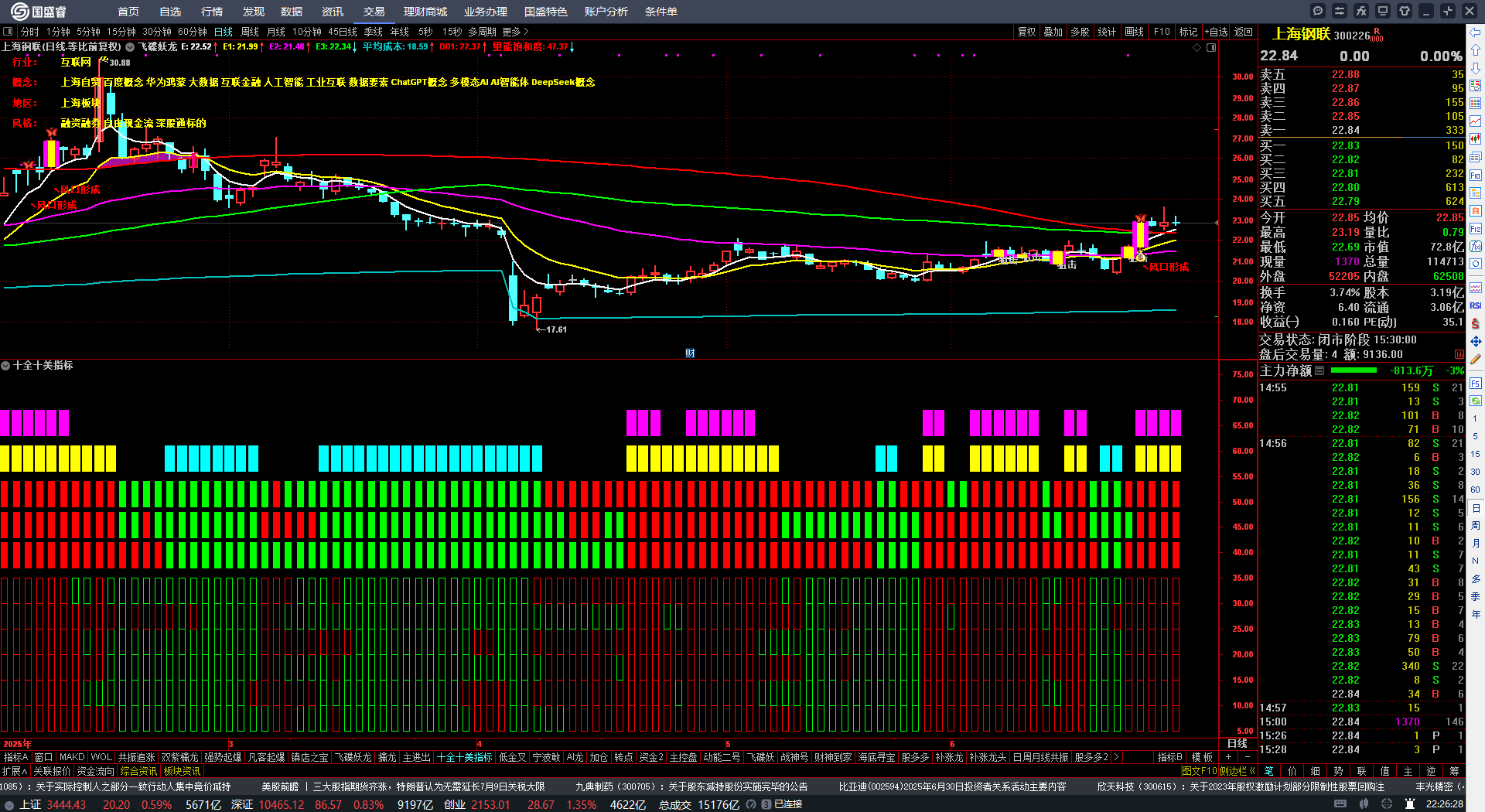Click the F10 sidebar icon

(x=1476, y=175)
